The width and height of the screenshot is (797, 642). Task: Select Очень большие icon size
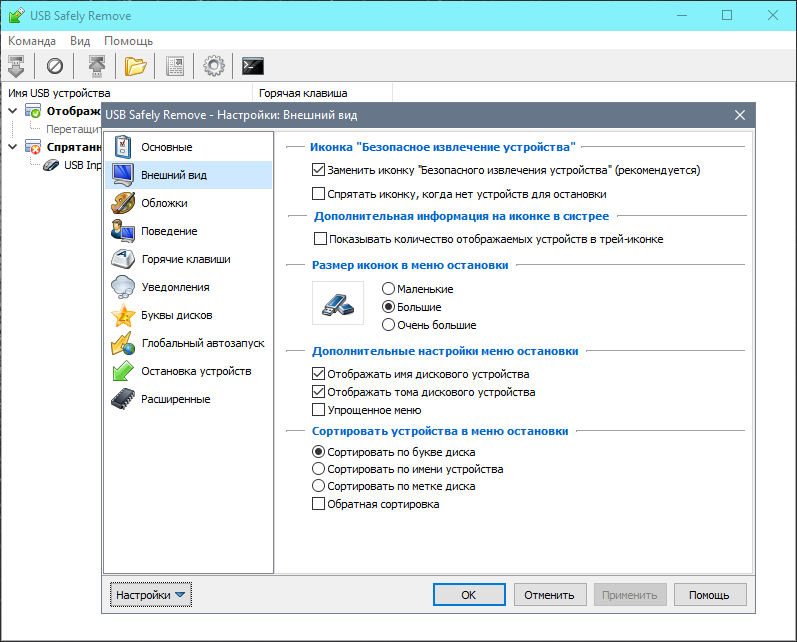point(388,325)
